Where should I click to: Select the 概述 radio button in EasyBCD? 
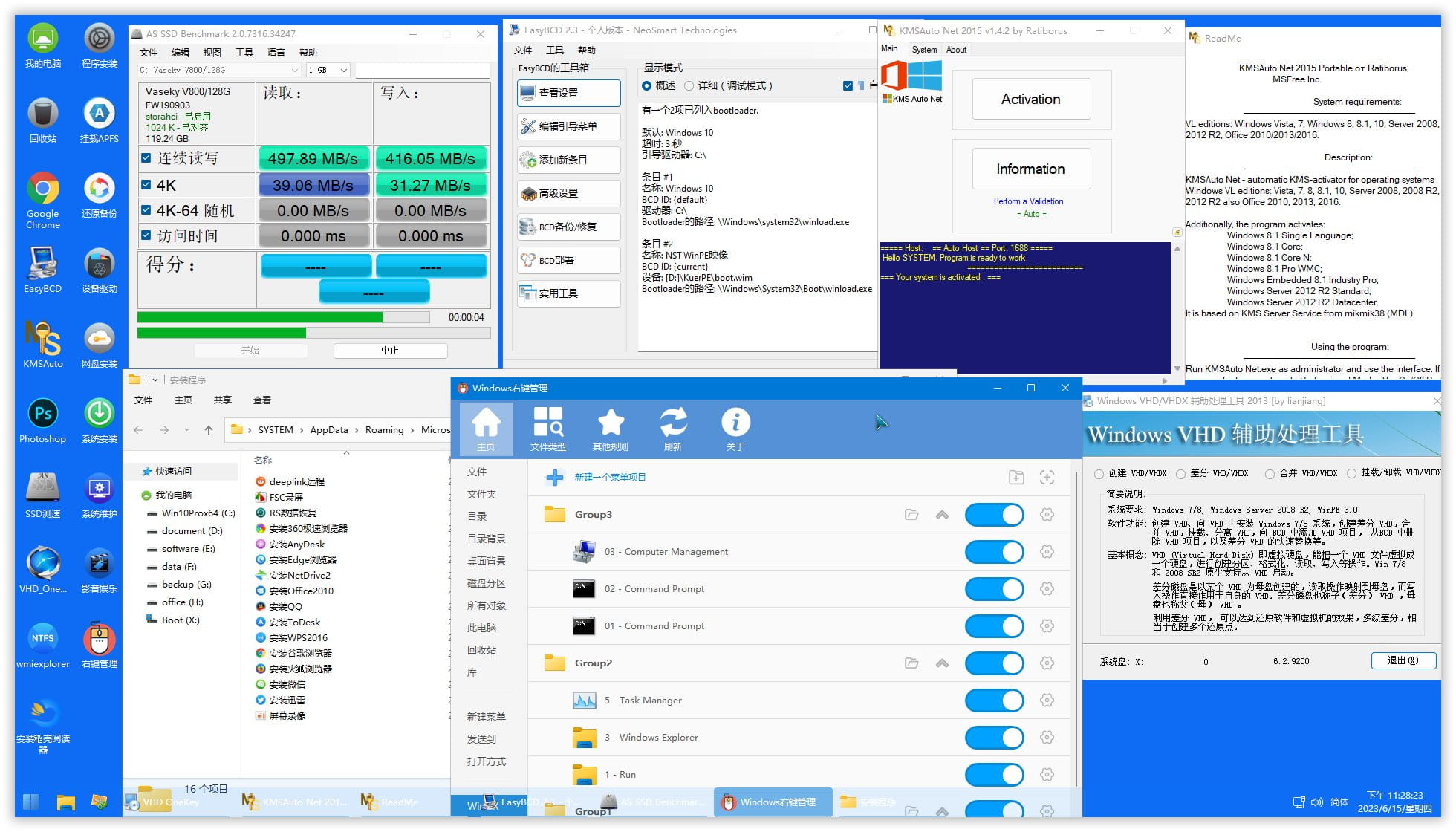click(x=648, y=85)
